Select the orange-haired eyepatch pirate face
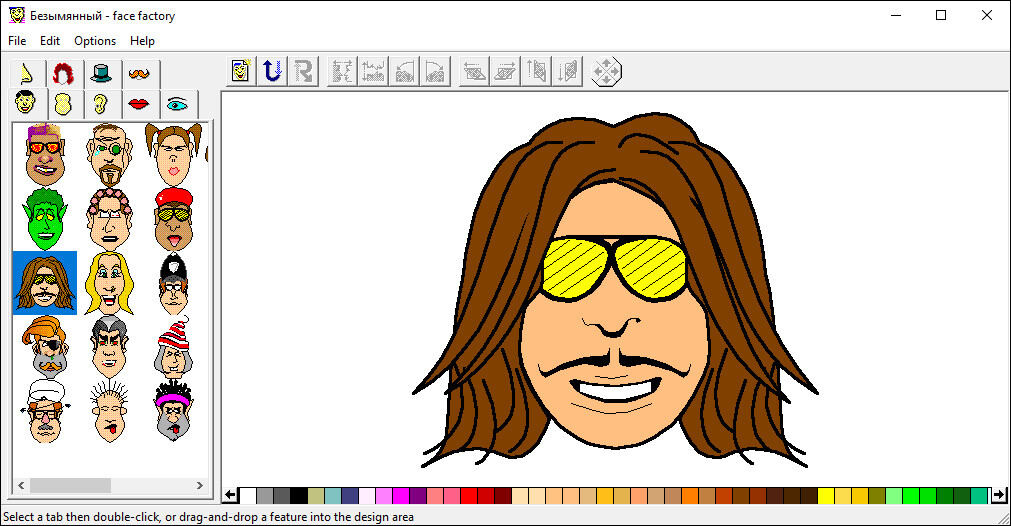The width and height of the screenshot is (1011, 526). coord(44,347)
